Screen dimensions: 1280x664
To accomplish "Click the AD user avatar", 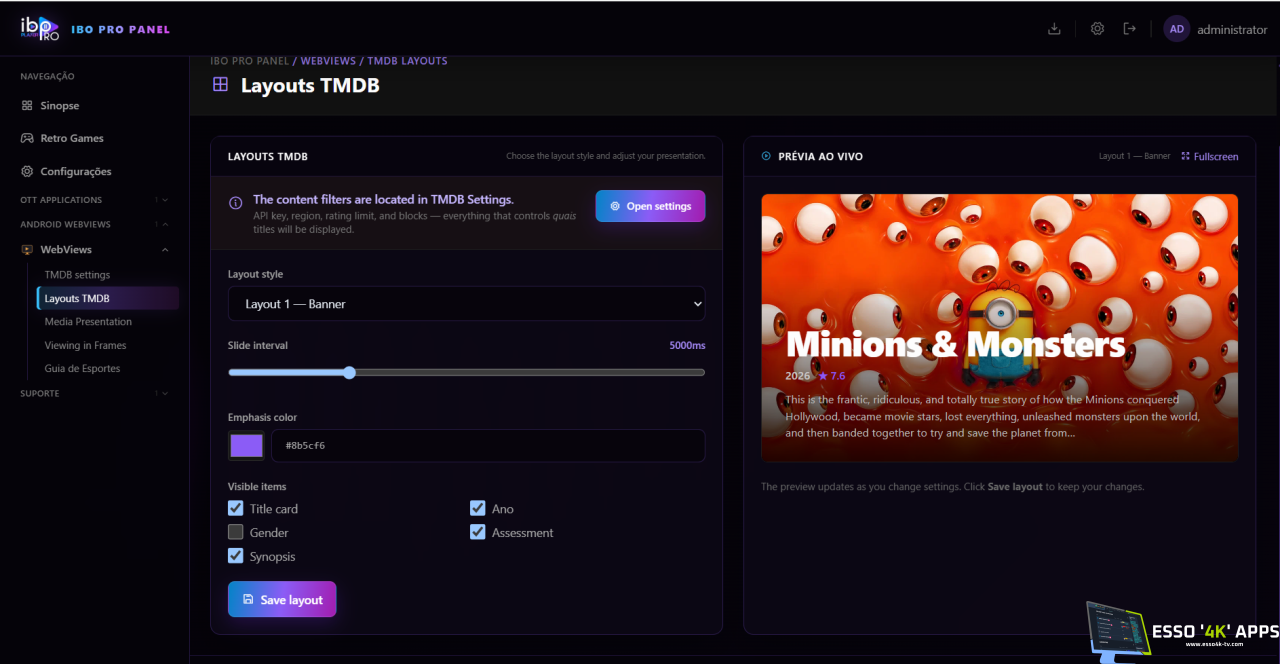I will [x=1177, y=29].
